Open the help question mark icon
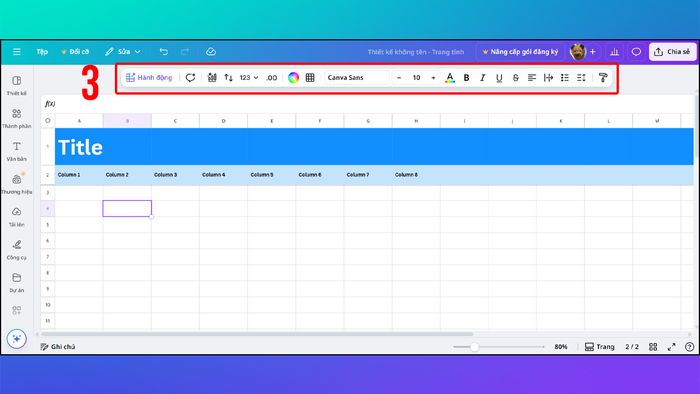The width and height of the screenshot is (700, 394). pos(690,347)
